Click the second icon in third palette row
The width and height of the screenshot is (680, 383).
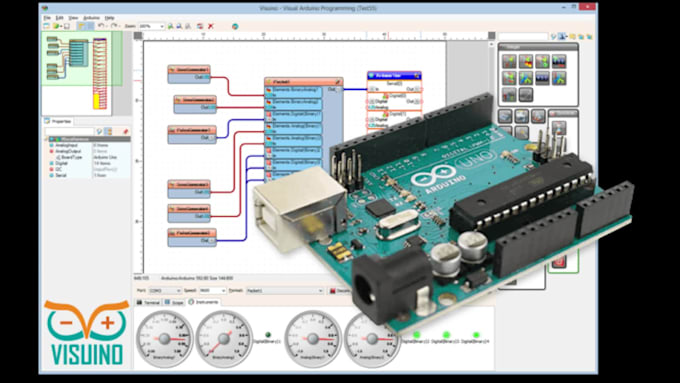click(x=526, y=95)
